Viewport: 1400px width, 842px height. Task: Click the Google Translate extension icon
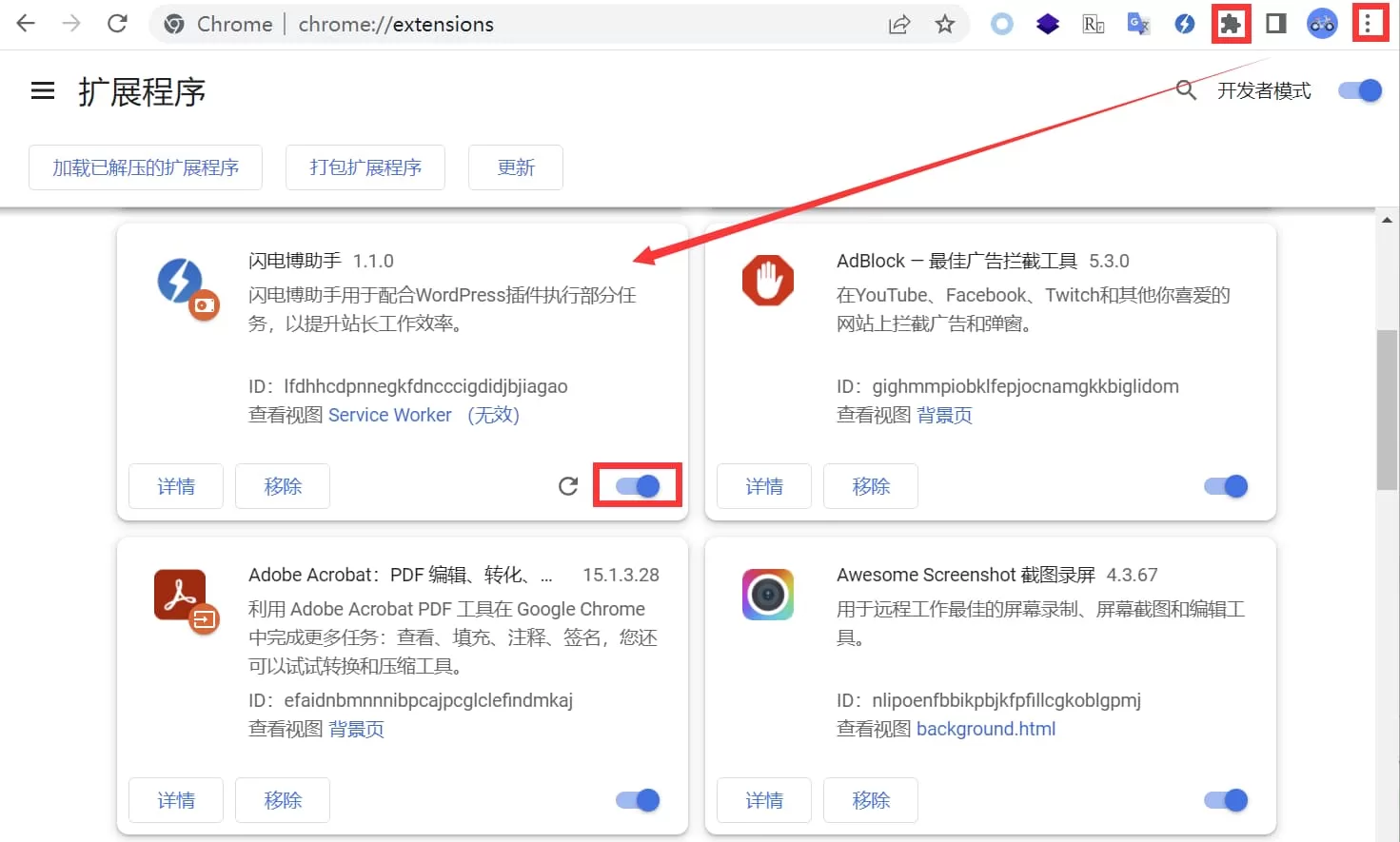1138,24
